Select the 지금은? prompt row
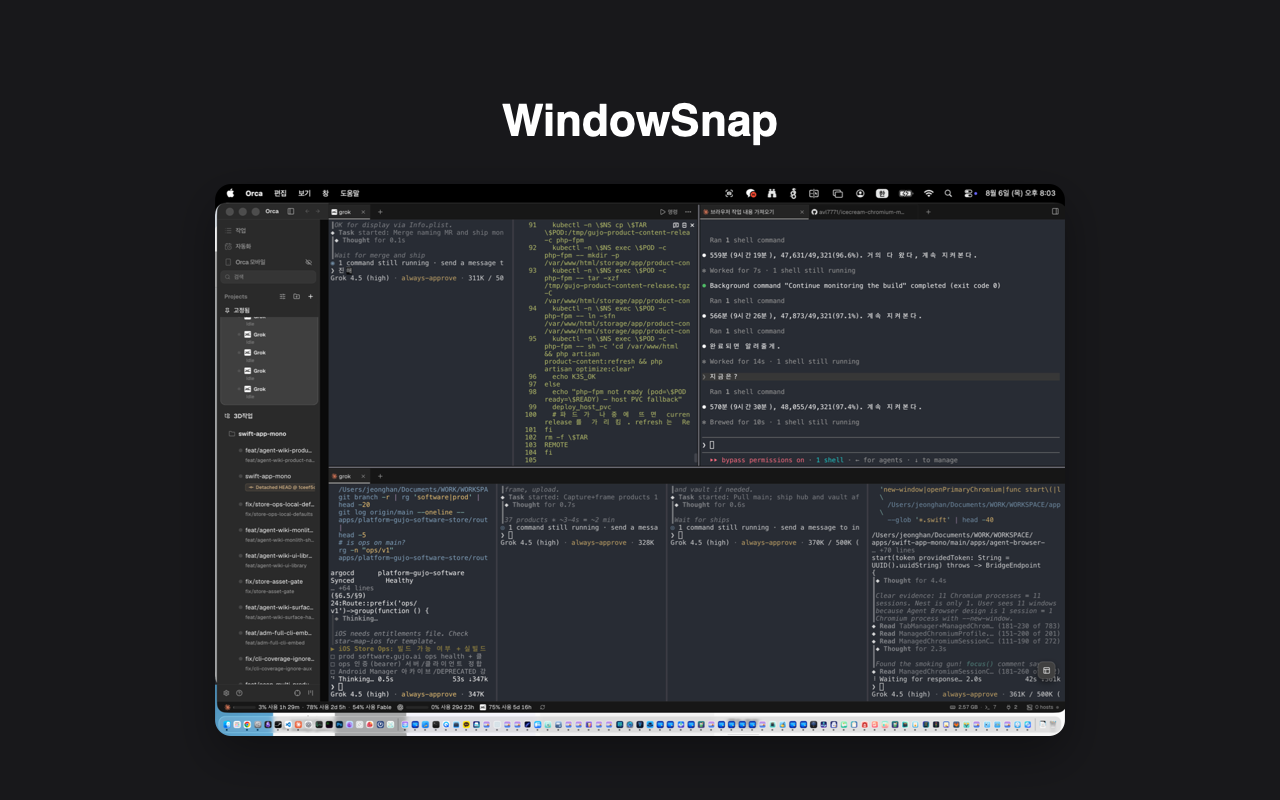Screen dimensions: 1280x800 click(880, 376)
